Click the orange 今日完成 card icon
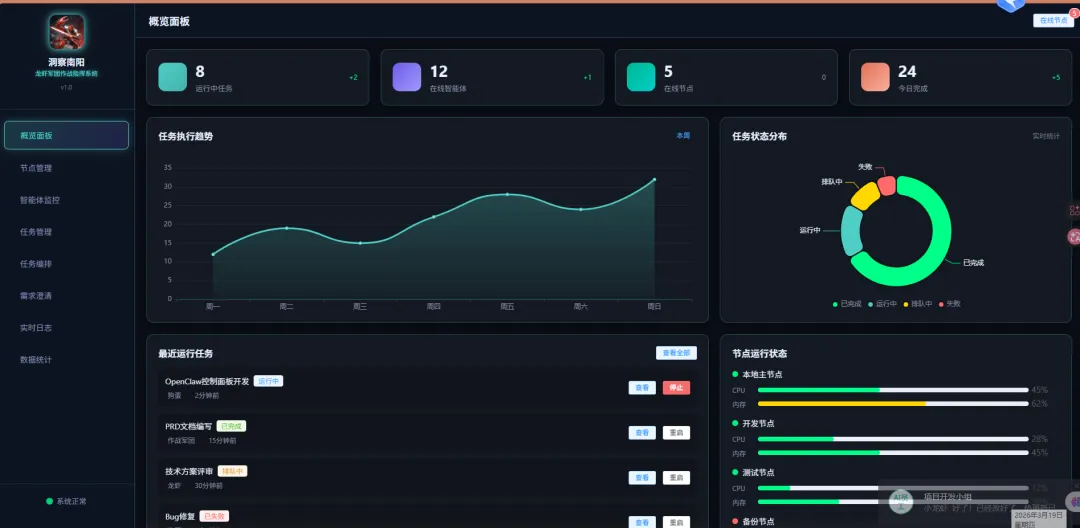Viewport: 1080px width, 528px height. coord(875,77)
